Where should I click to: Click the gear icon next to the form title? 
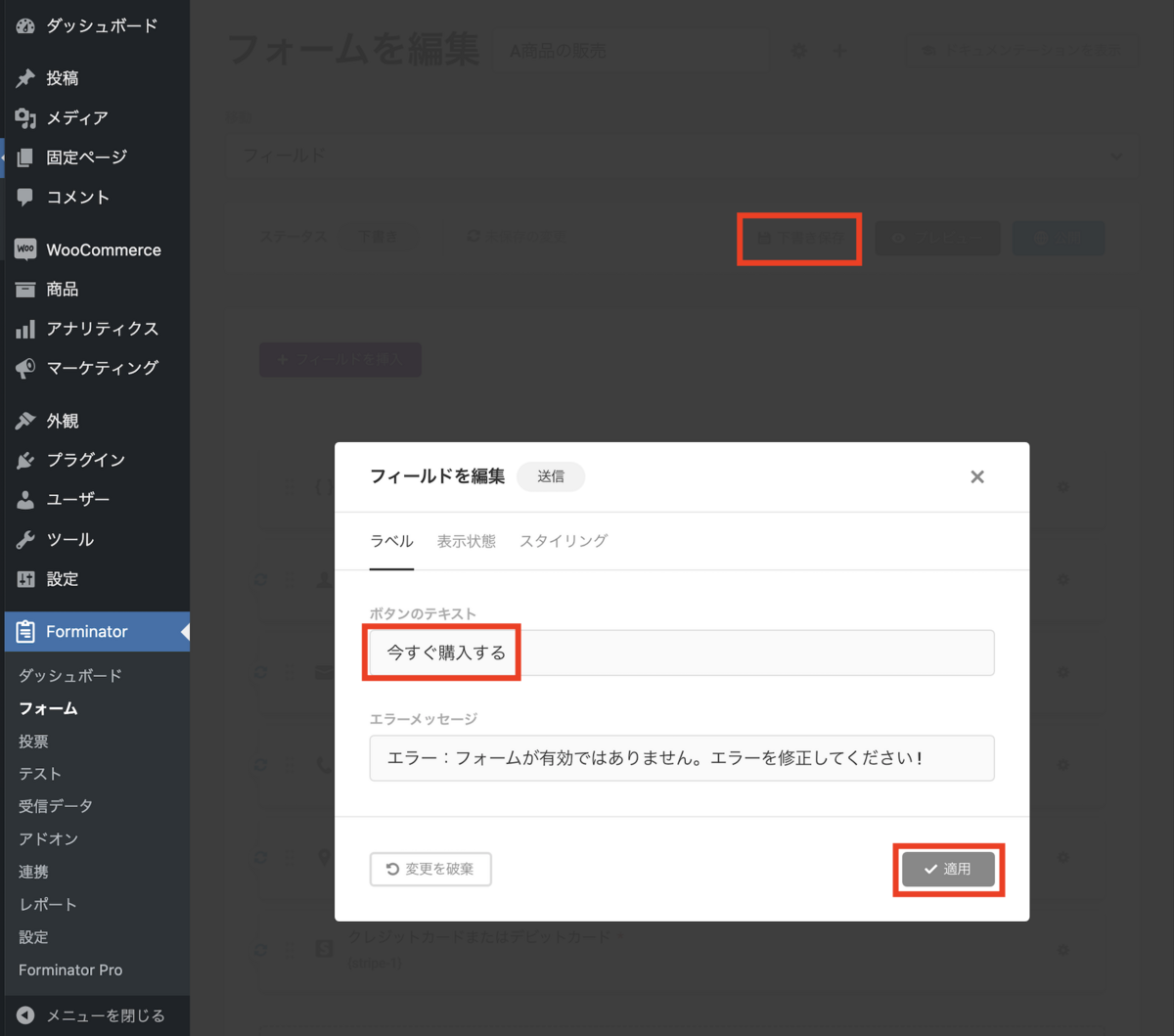click(x=798, y=50)
